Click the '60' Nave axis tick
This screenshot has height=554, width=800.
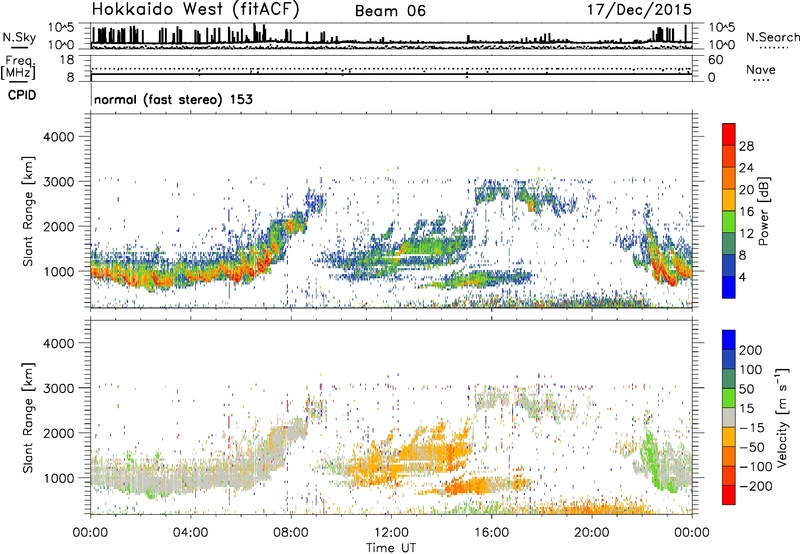(x=715, y=60)
